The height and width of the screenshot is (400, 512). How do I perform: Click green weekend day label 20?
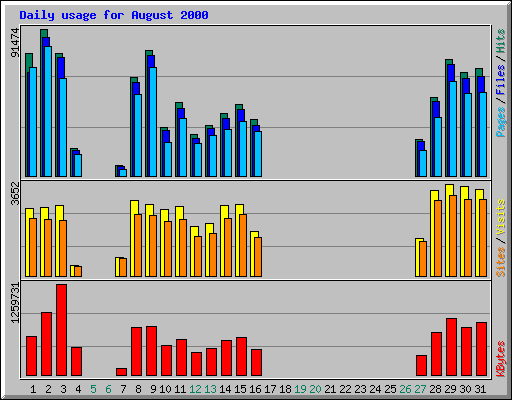315,389
